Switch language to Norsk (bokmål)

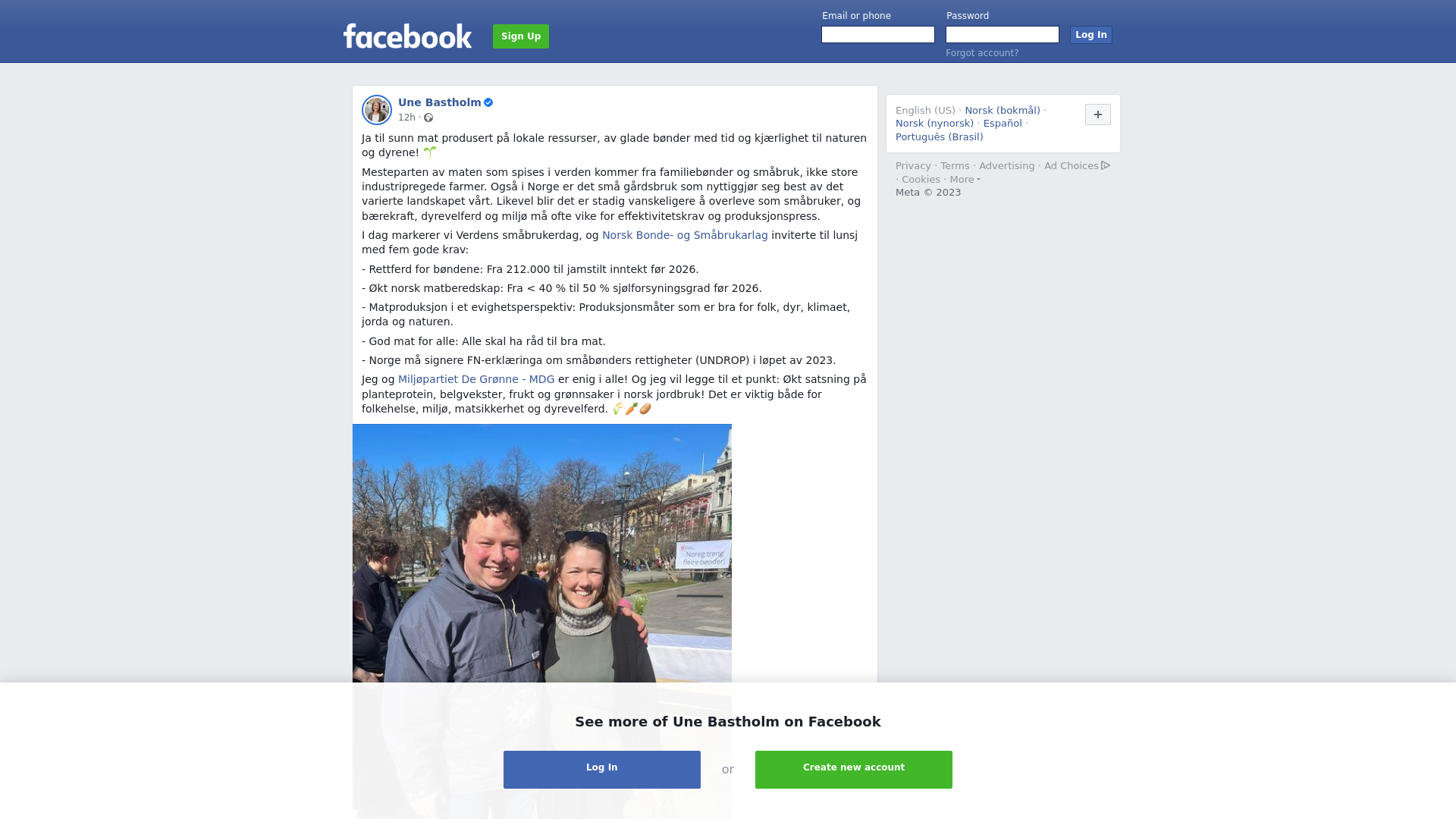coord(1003,111)
